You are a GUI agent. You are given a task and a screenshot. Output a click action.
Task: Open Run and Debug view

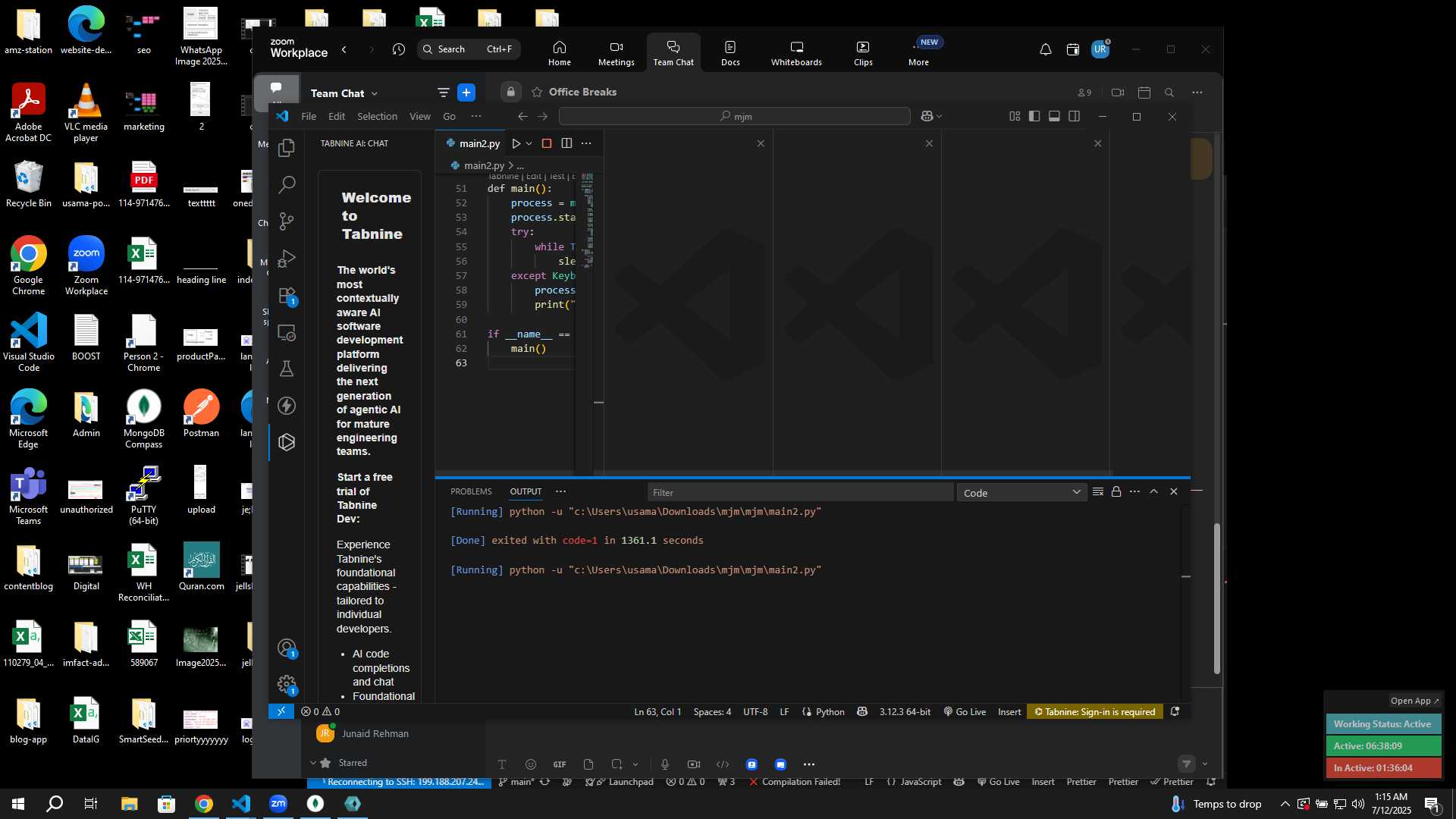(287, 259)
